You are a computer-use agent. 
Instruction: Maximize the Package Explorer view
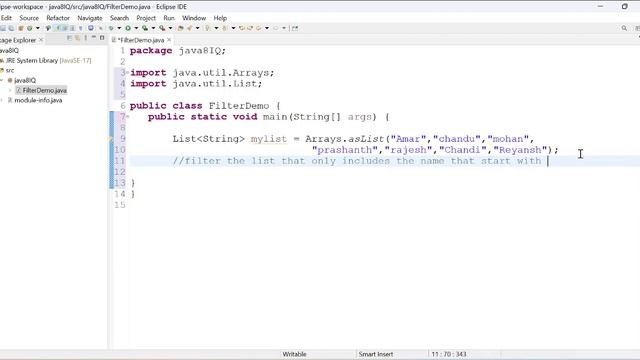coord(102,38)
